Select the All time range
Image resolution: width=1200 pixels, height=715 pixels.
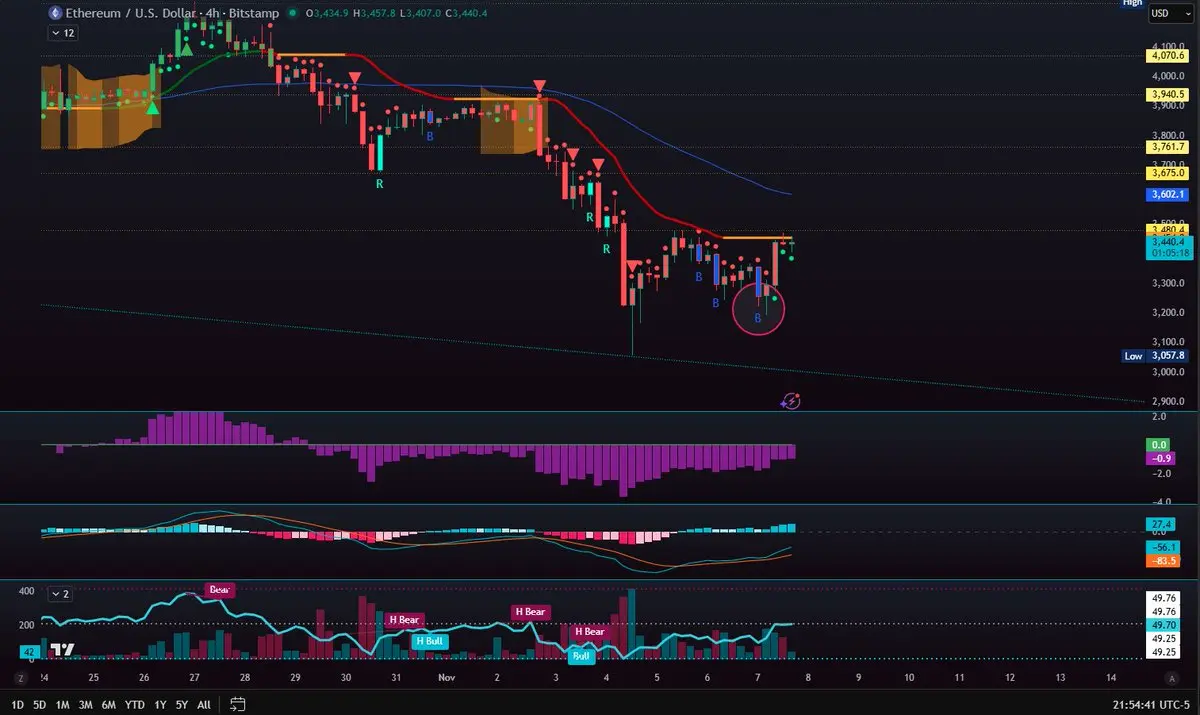(204, 704)
